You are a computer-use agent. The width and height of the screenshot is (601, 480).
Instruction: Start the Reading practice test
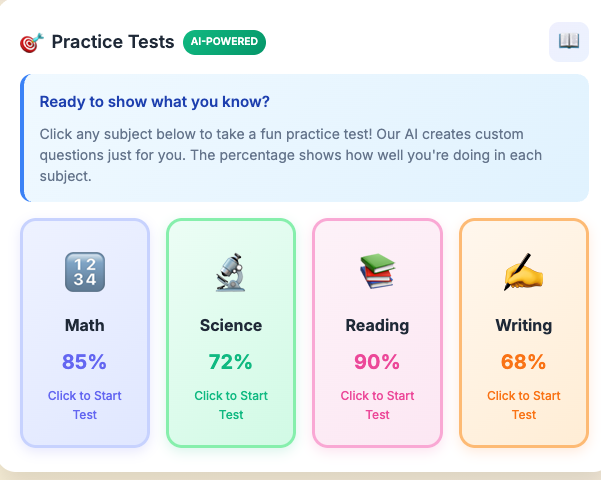[x=377, y=405]
